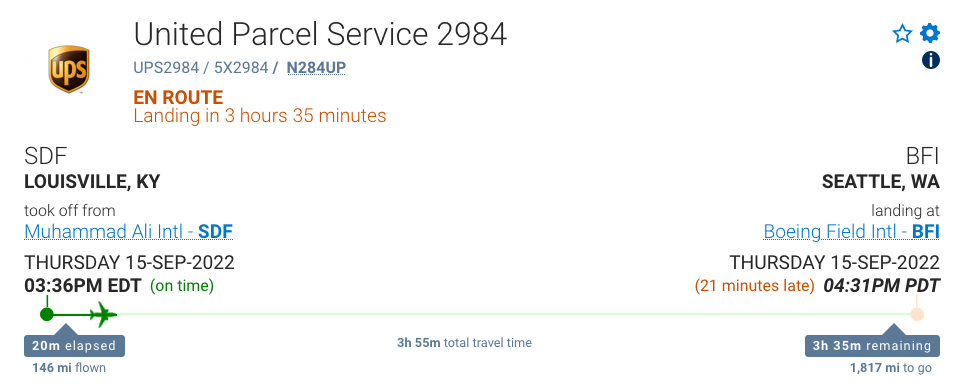This screenshot has width=954, height=391.
Task: Click the UPS shield logo
Action: point(69,69)
